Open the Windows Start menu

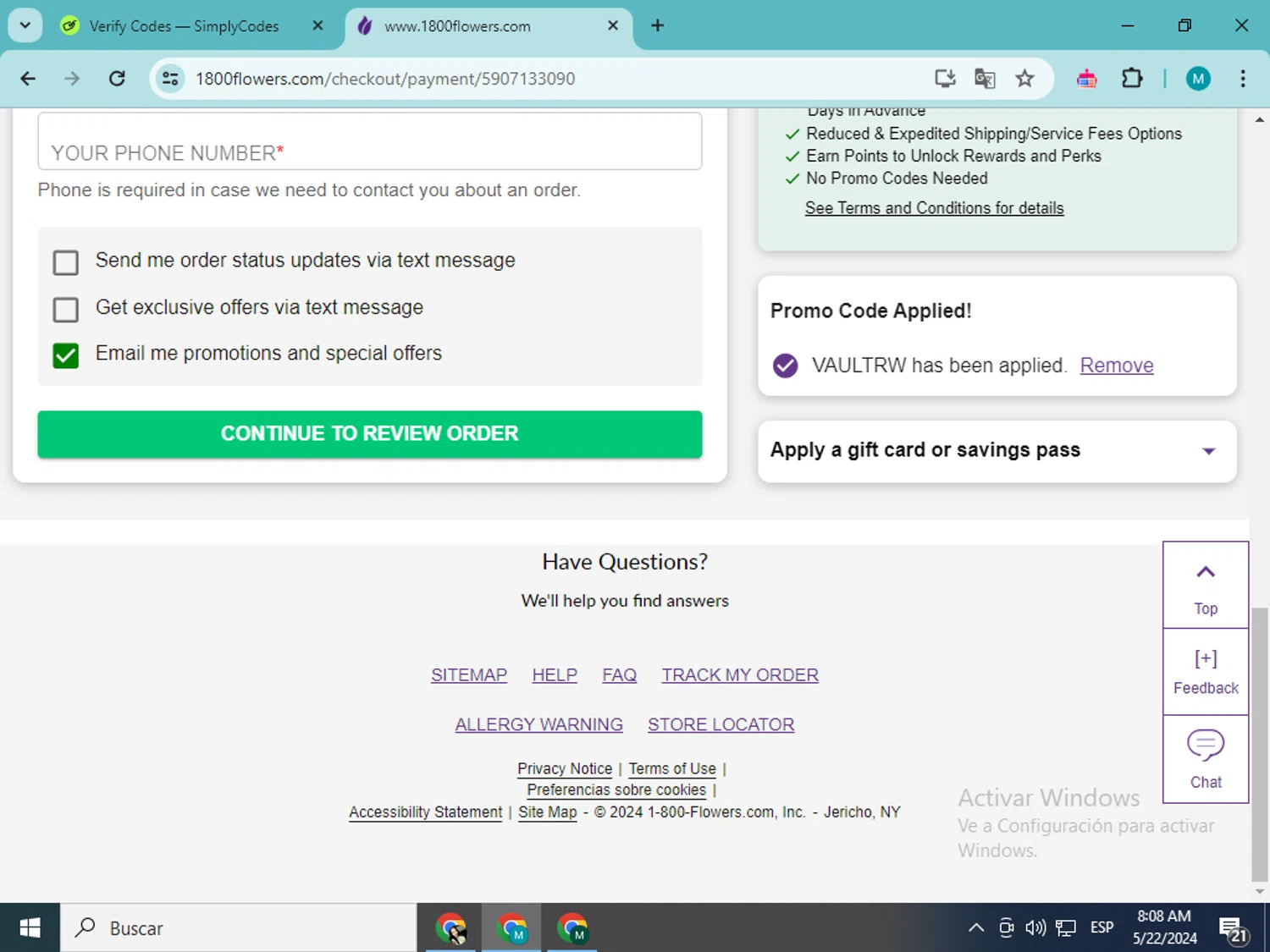[x=30, y=928]
